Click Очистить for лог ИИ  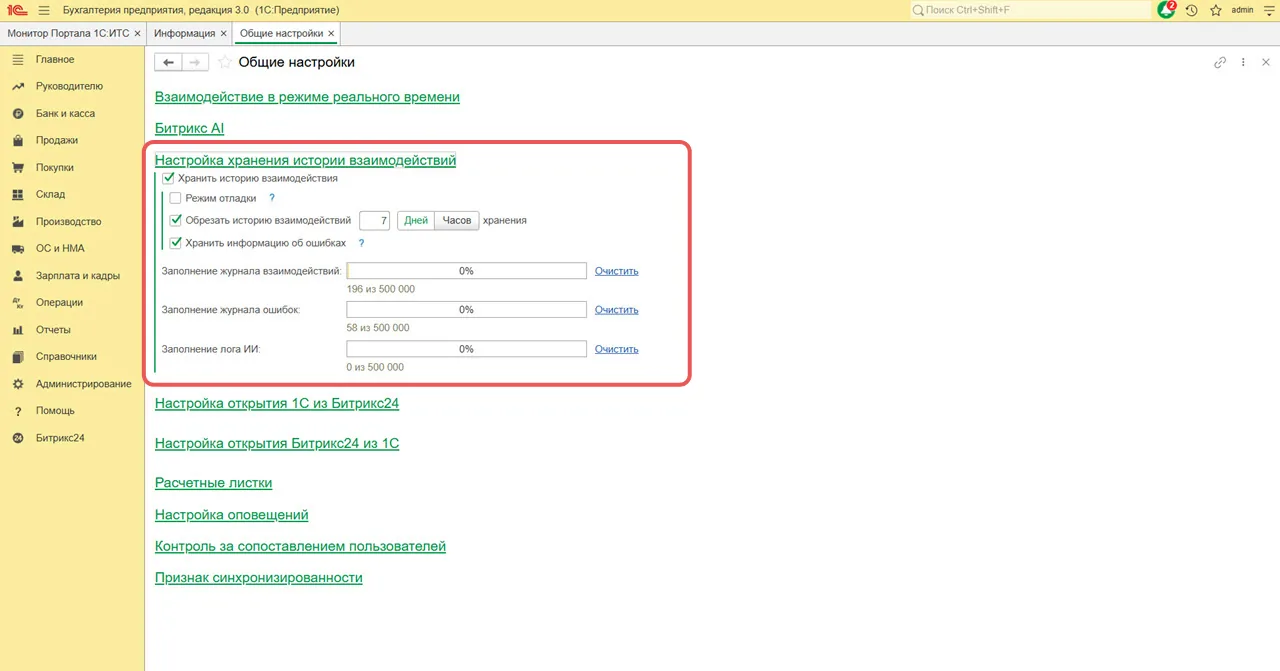(616, 349)
